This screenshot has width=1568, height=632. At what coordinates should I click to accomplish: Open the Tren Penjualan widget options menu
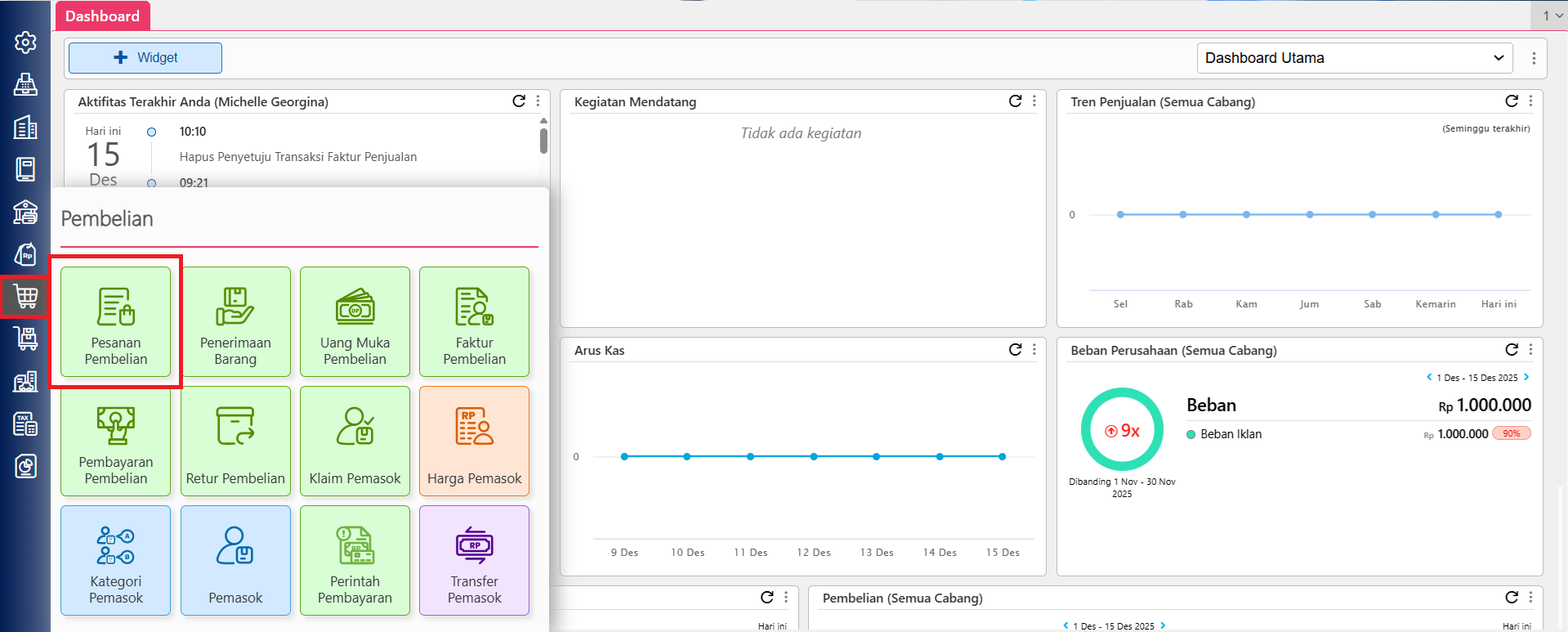1530,101
